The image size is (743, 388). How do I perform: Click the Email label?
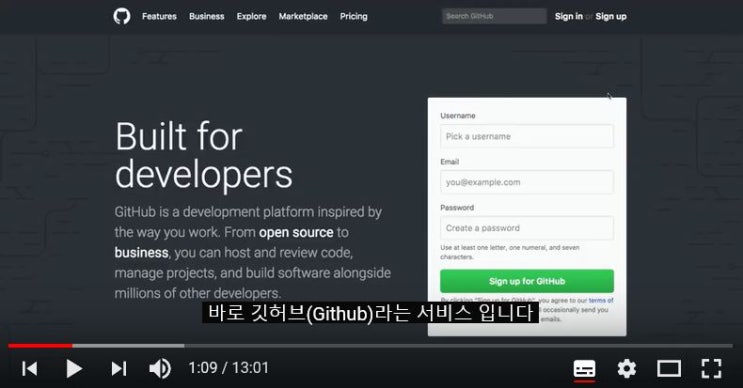tap(450, 162)
